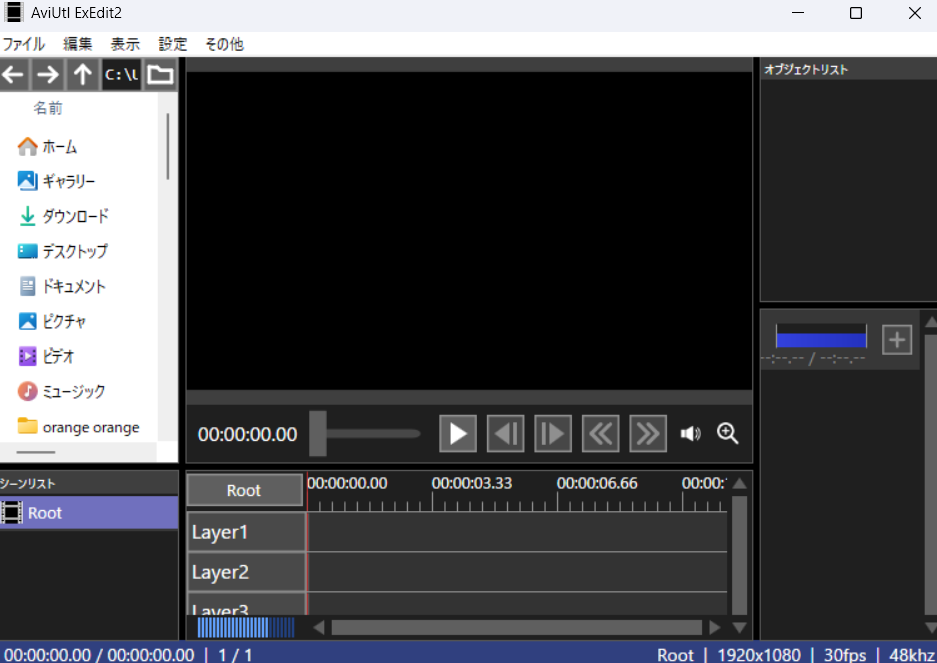Jump forward with double-arrow button
The width and height of the screenshot is (937, 663).
point(648,433)
